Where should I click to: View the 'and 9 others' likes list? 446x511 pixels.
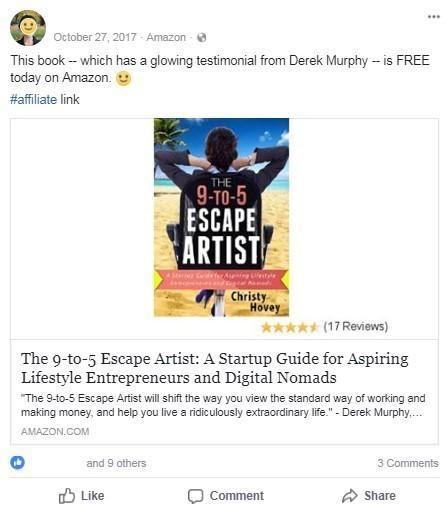point(116,463)
